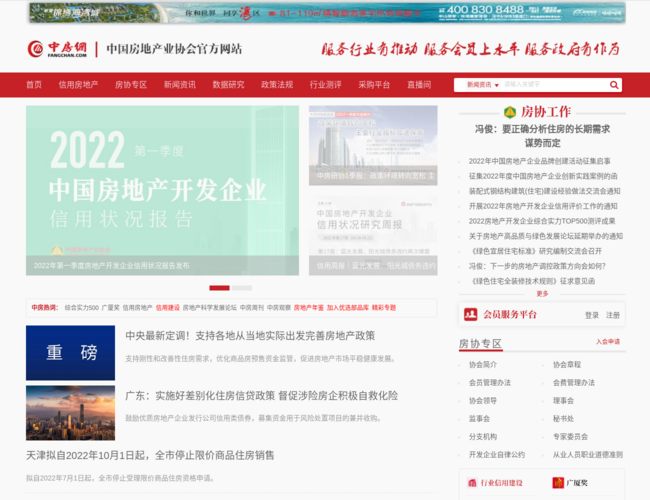The height and width of the screenshot is (500, 650).
Task: Open the 2022 credit status report banner
Action: (x=162, y=190)
